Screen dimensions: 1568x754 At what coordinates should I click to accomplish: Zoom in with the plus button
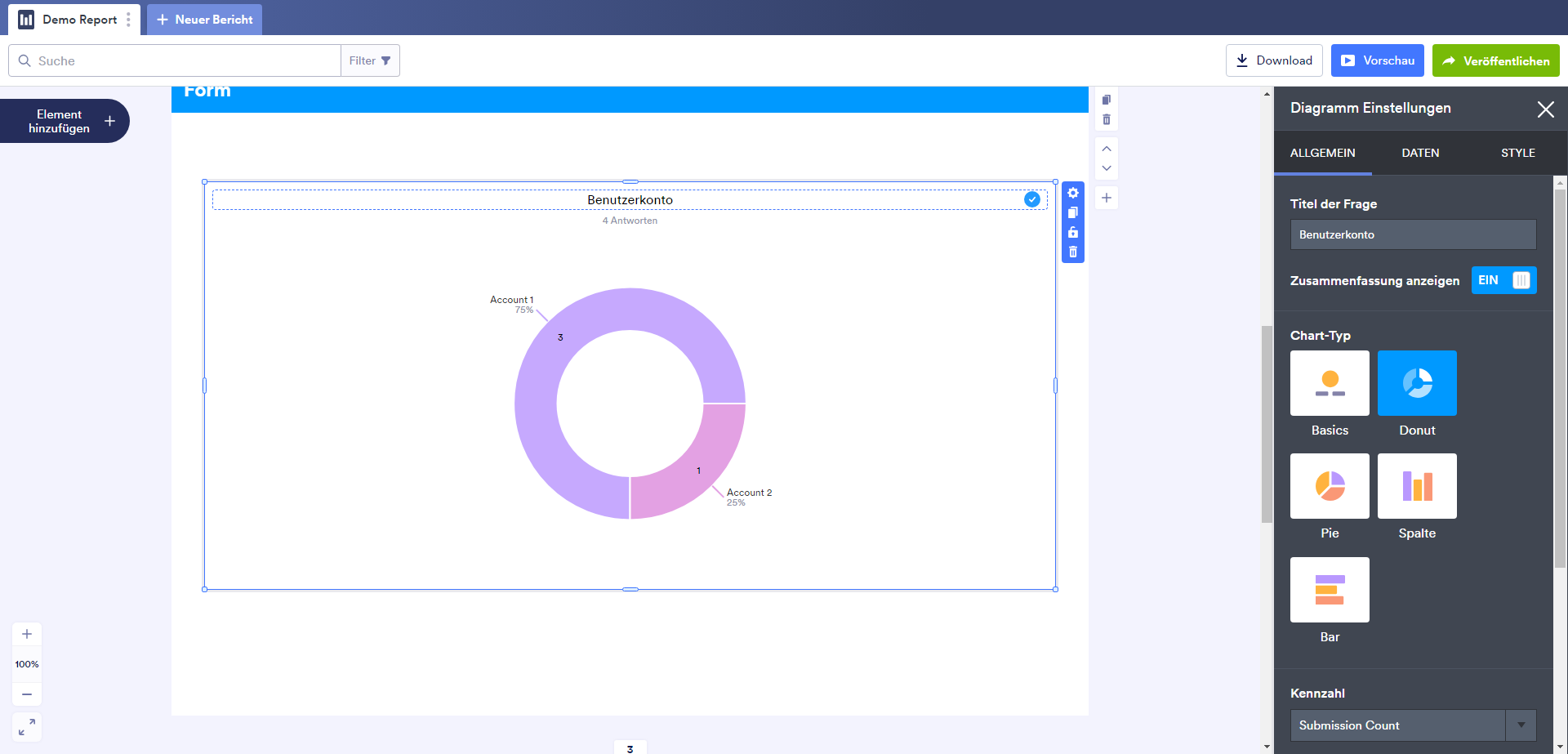pyautogui.click(x=27, y=634)
